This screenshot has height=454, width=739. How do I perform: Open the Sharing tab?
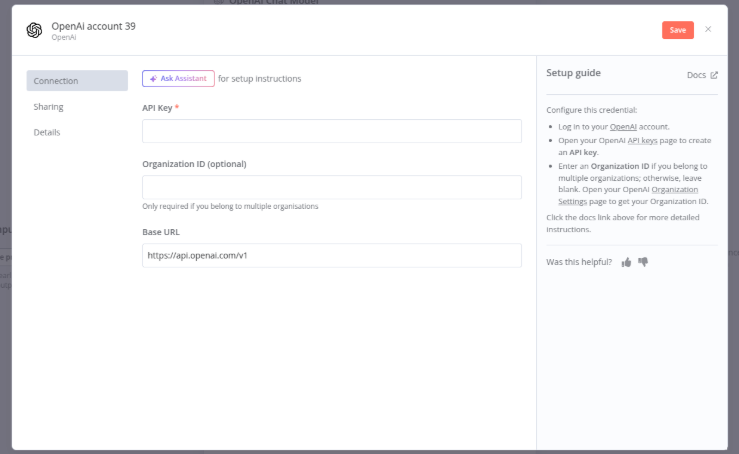tap(49, 107)
